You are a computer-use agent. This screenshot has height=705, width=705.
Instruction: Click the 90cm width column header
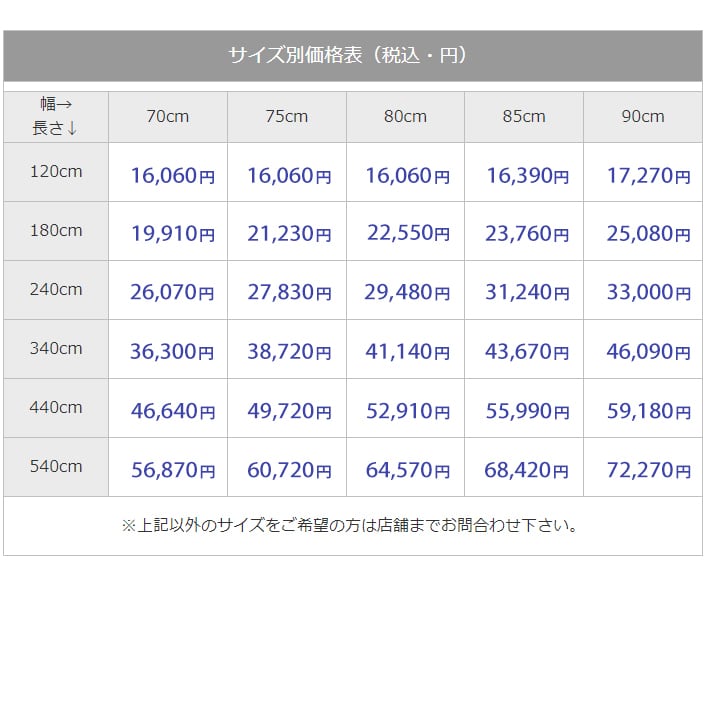tap(642, 117)
